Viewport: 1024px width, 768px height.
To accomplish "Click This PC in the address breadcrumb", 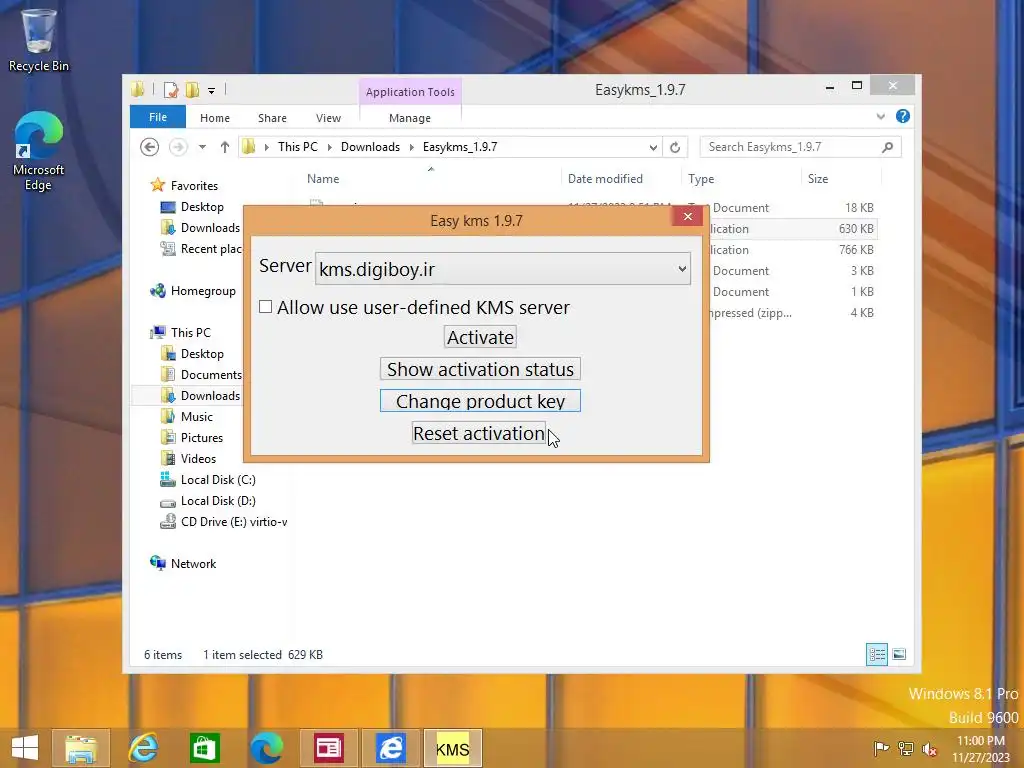I will 298,147.
